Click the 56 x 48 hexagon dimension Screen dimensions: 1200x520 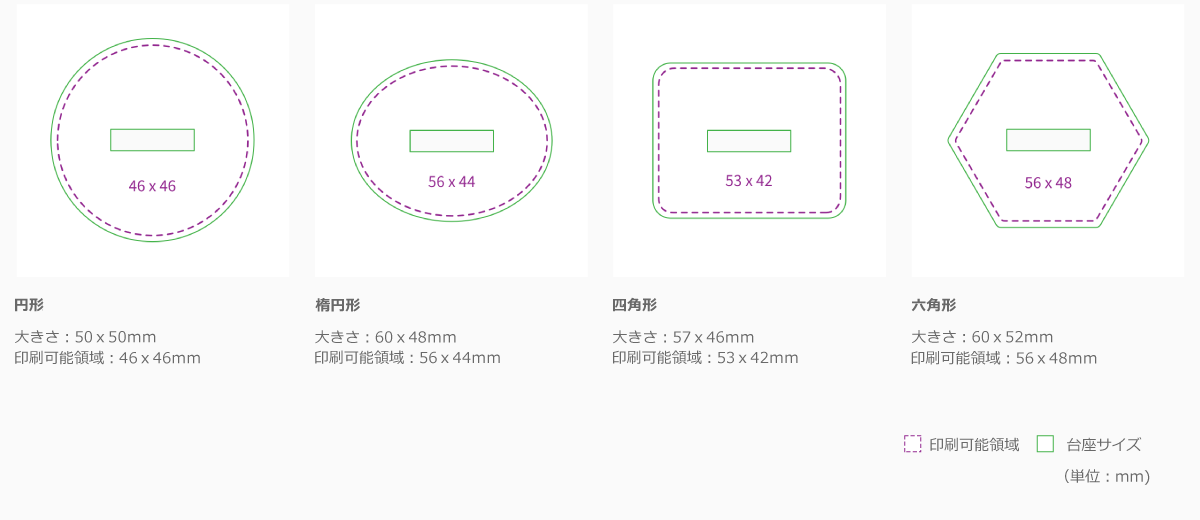click(x=1048, y=183)
